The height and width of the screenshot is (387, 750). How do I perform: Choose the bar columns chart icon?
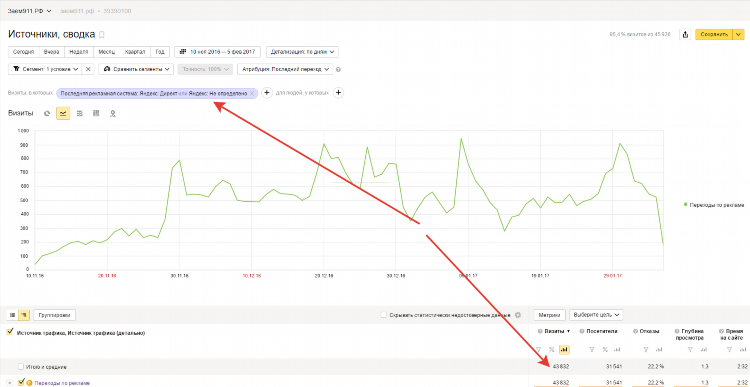click(x=96, y=113)
